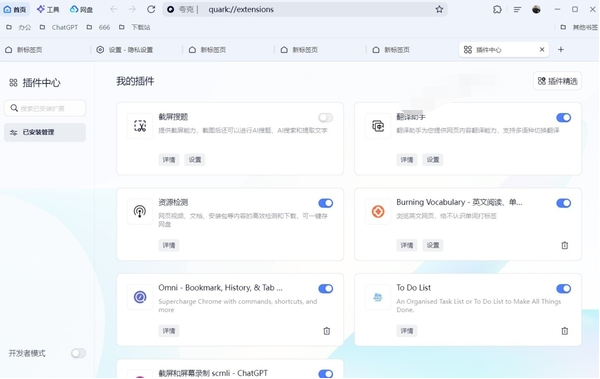Open the browser menu lines icon
600x379 pixels.
[x=517, y=10]
